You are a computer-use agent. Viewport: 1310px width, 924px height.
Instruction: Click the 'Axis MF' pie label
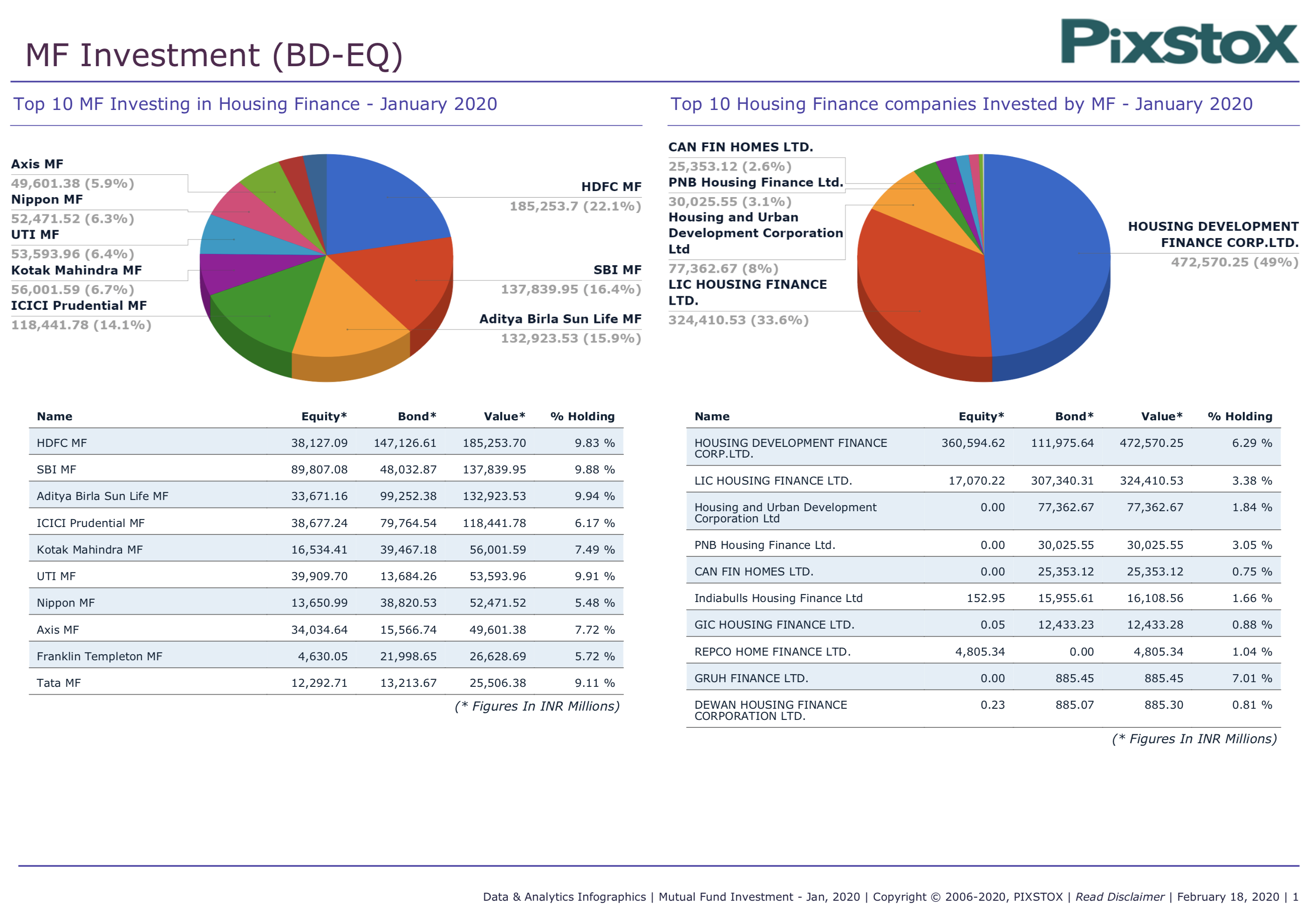[x=37, y=164]
